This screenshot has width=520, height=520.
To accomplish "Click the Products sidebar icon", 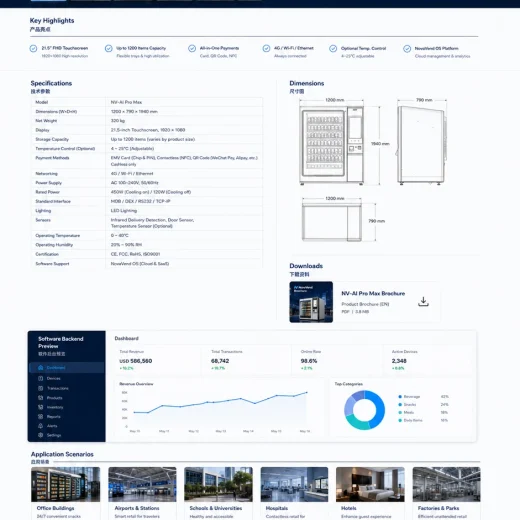I will 41,398.
